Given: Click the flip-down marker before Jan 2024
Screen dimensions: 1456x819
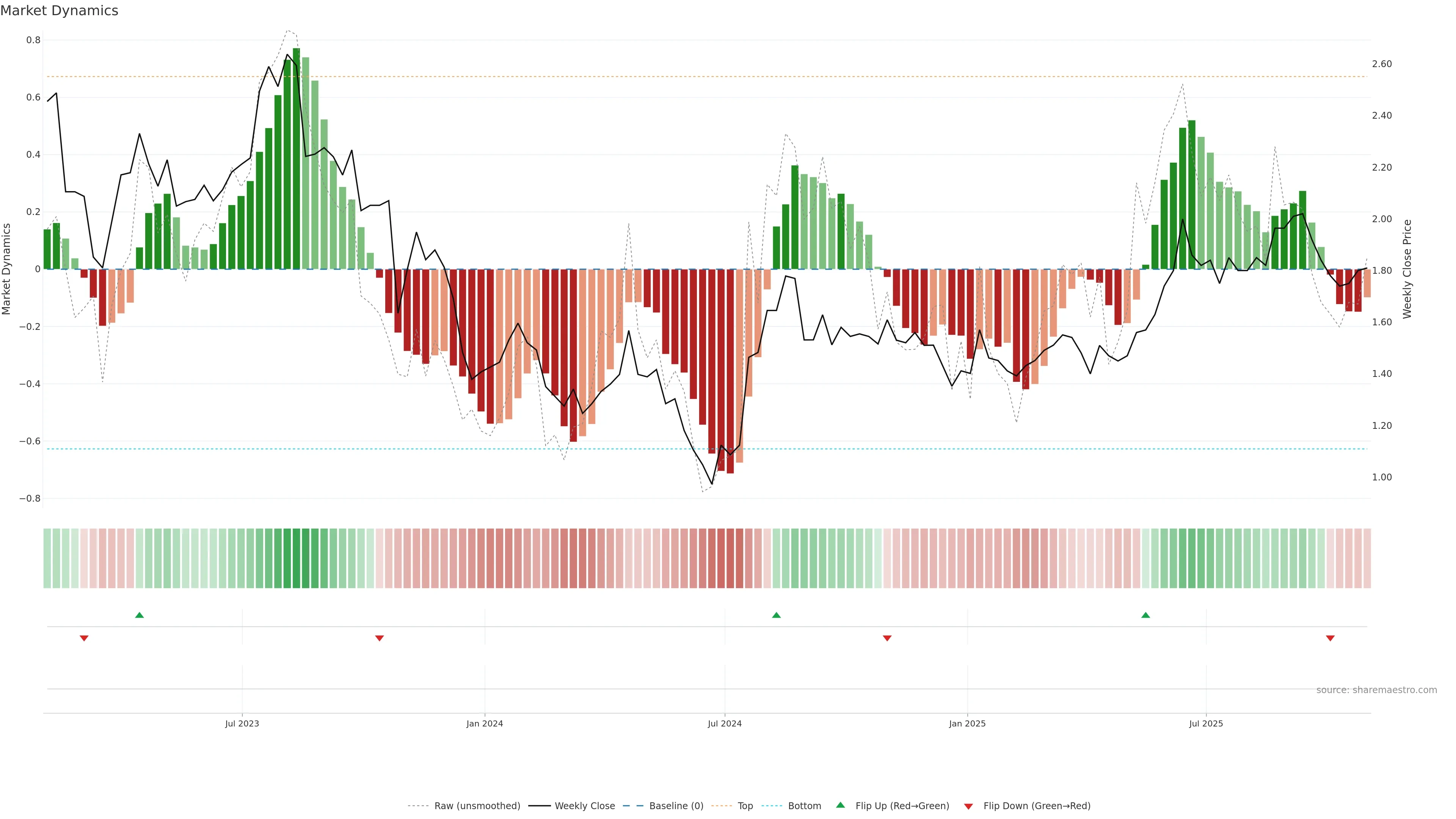Looking at the screenshot, I should point(379,638).
